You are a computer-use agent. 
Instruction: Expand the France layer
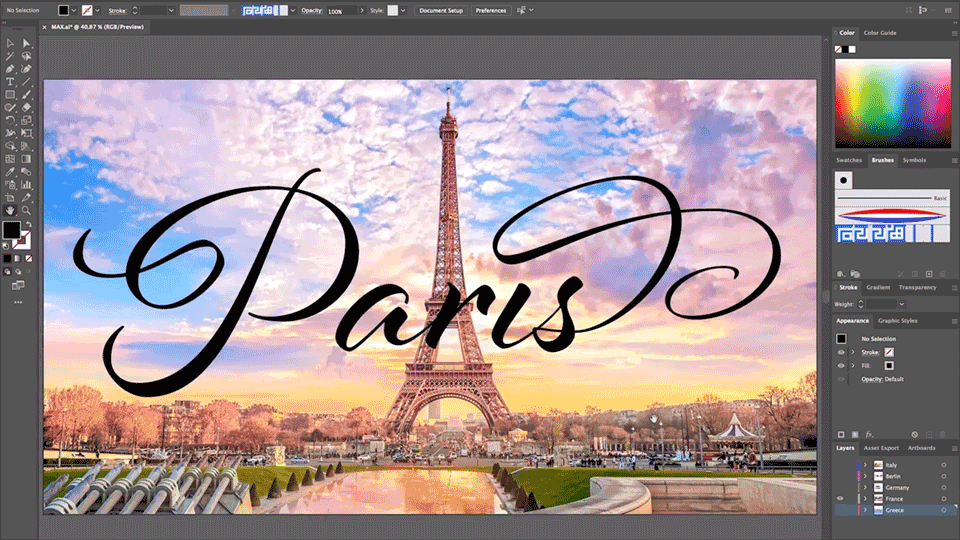pos(865,499)
